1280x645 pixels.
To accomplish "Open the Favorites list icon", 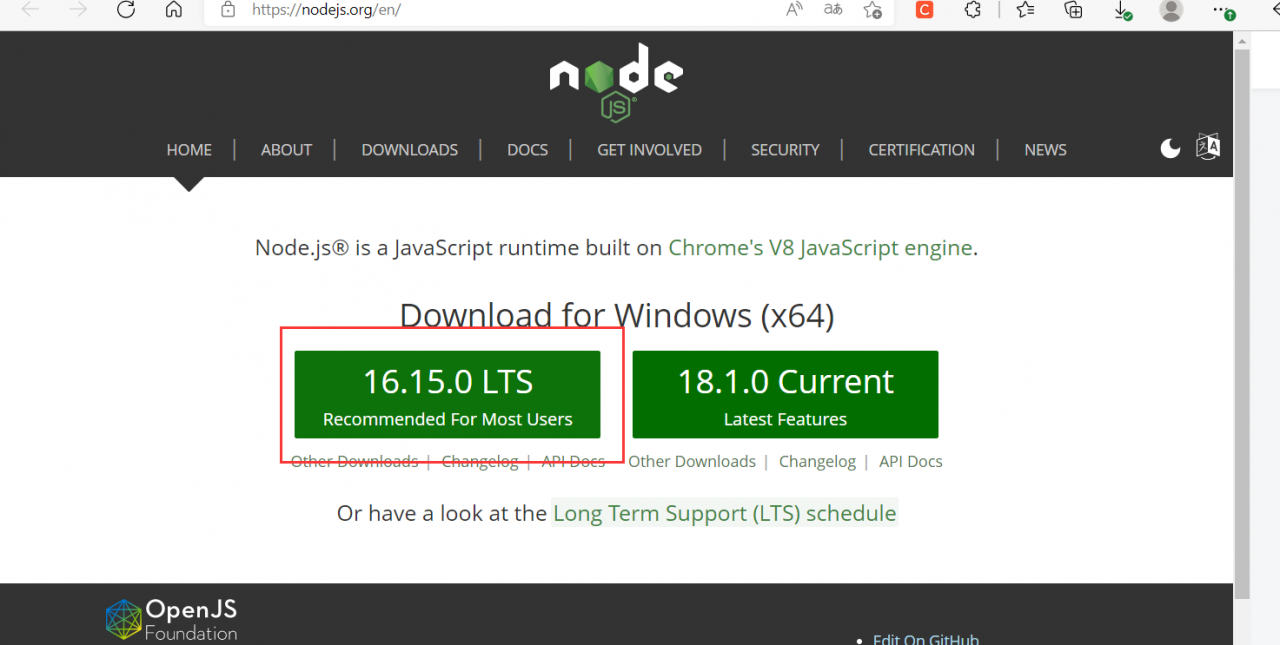I will (1025, 10).
